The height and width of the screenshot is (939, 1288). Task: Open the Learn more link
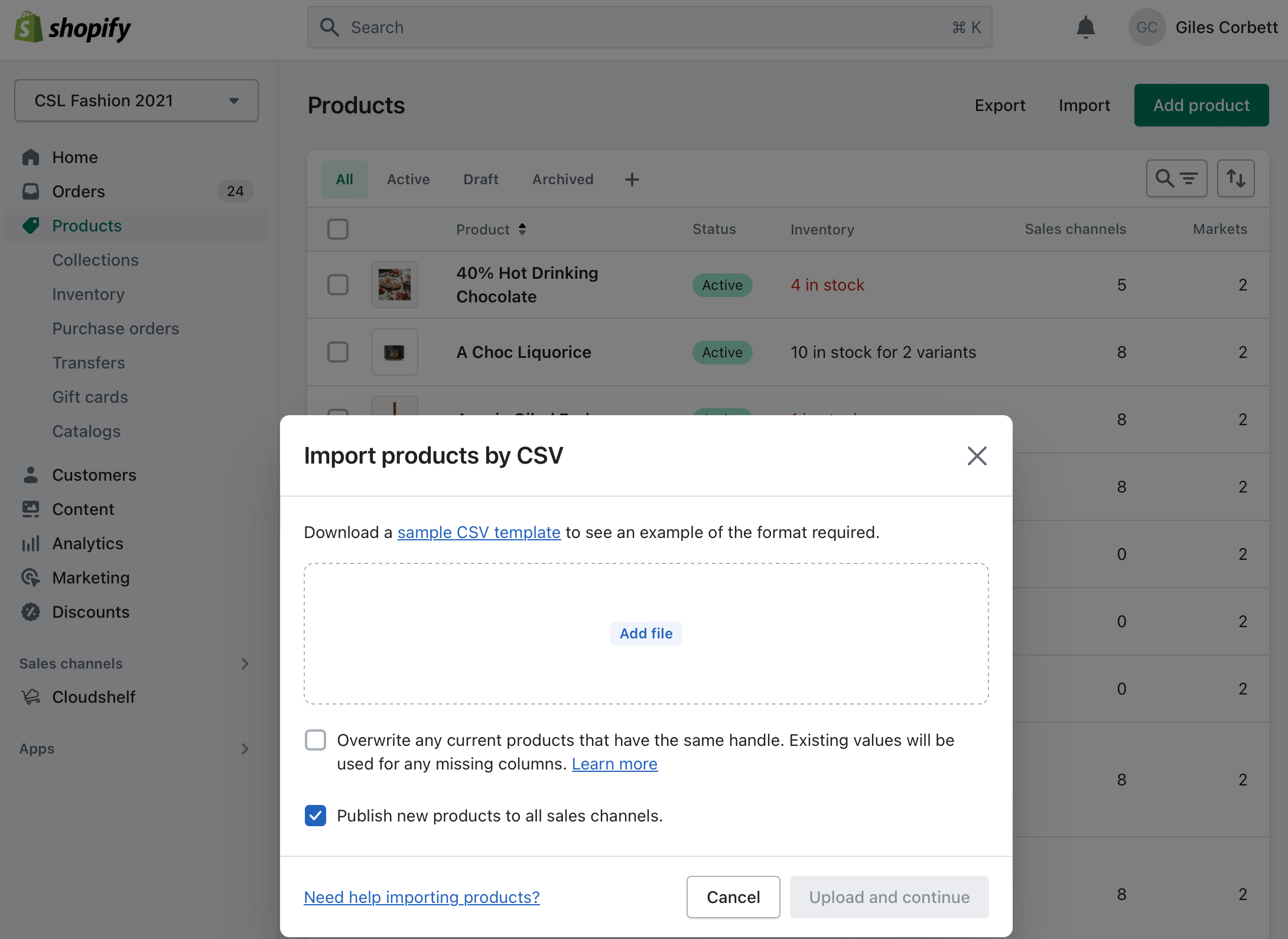coord(614,764)
